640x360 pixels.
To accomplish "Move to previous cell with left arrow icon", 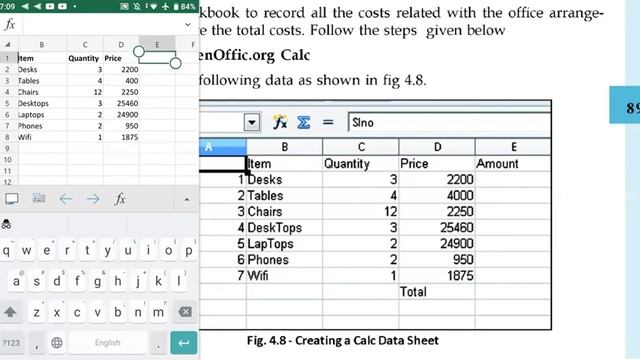I will (x=66, y=199).
